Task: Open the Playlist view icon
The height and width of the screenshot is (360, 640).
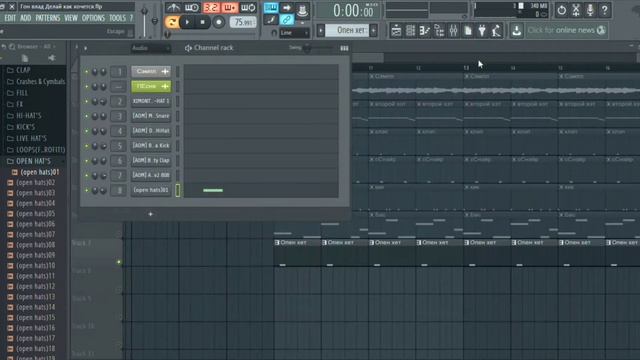Action: 396,31
